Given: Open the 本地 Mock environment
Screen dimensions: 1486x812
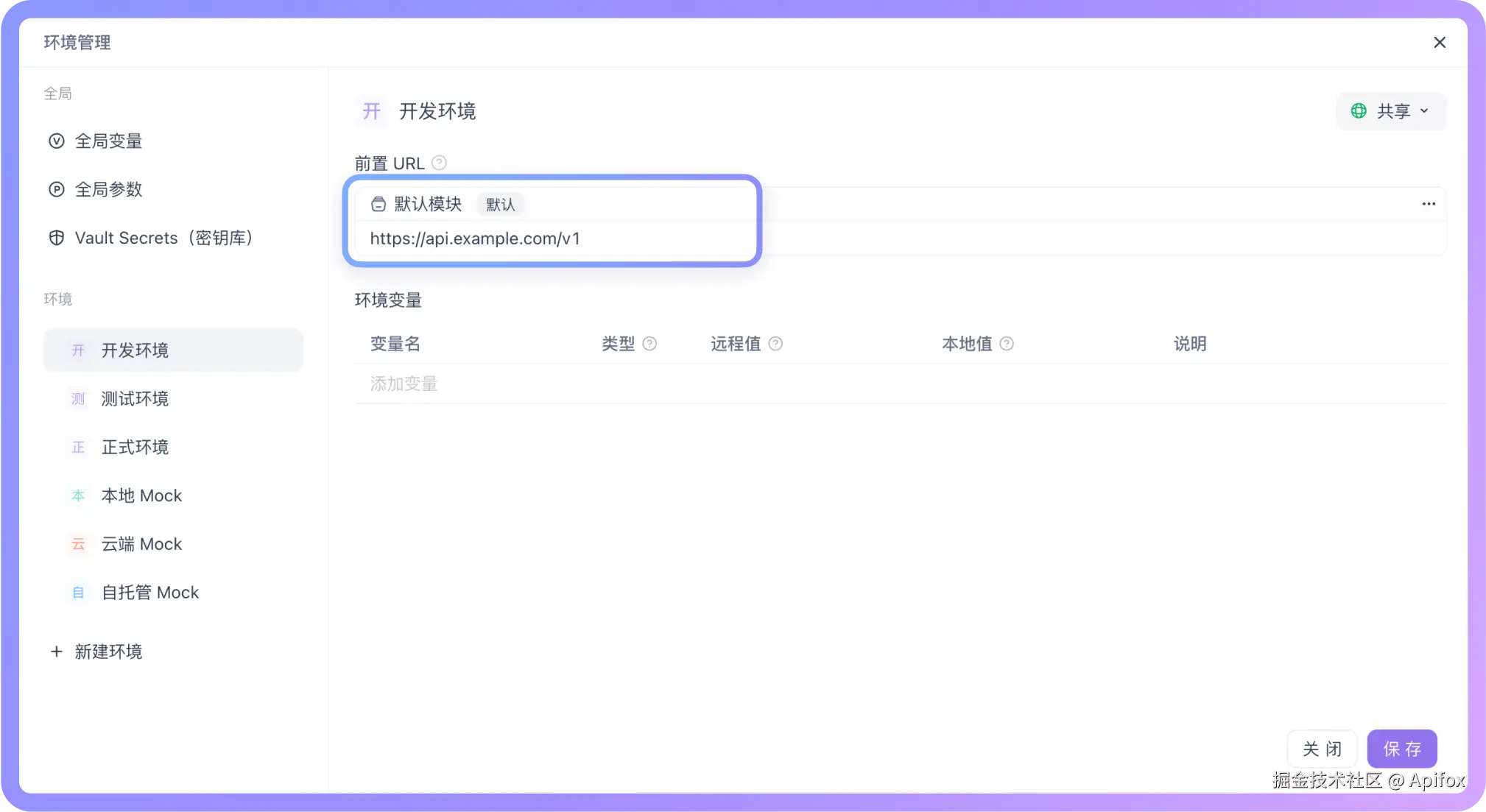Looking at the screenshot, I should (141, 495).
